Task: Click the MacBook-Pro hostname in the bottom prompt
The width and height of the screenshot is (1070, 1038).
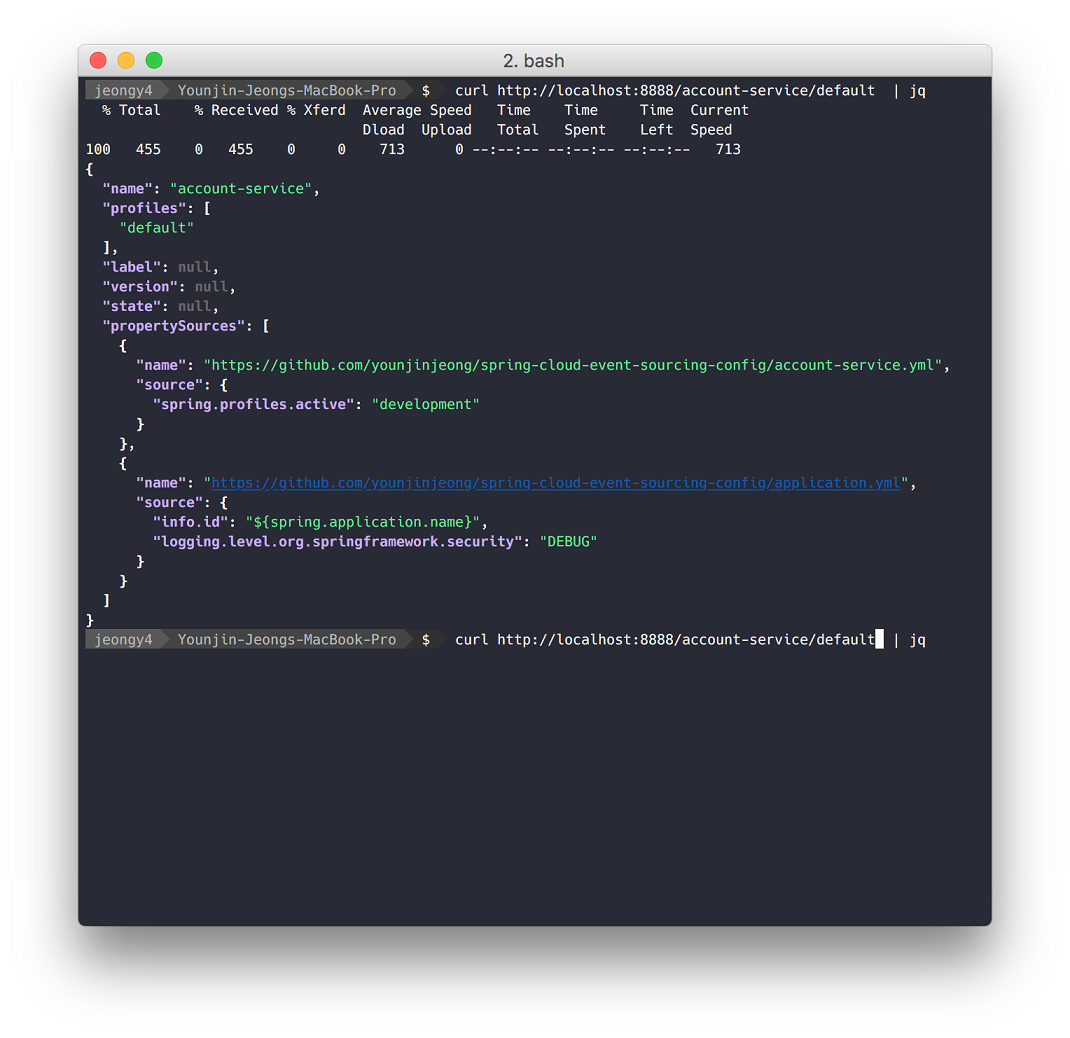Action: 286,639
